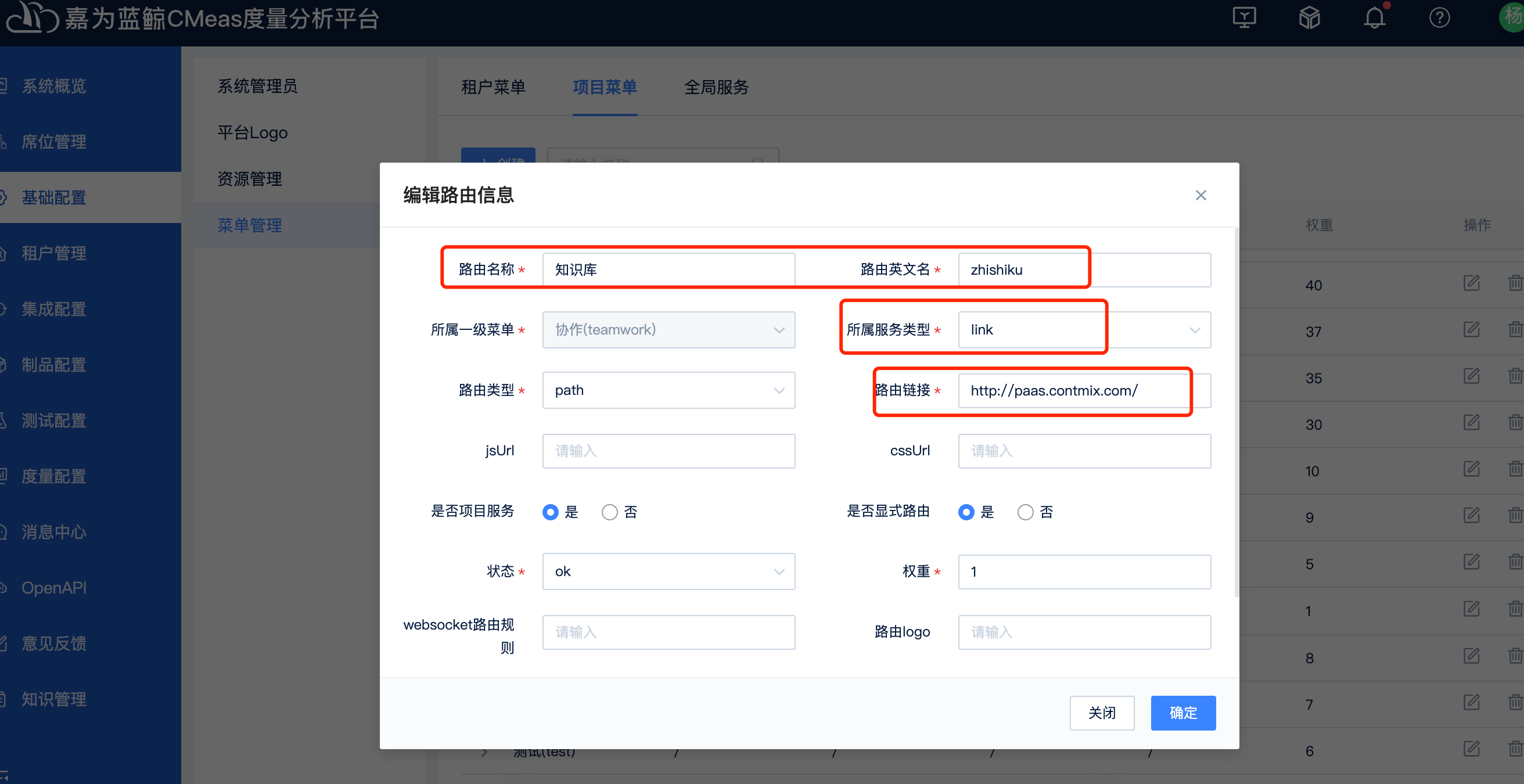This screenshot has height=784, width=1524.
Task: Select 是 for 是否项目服务
Action: [x=550, y=512]
